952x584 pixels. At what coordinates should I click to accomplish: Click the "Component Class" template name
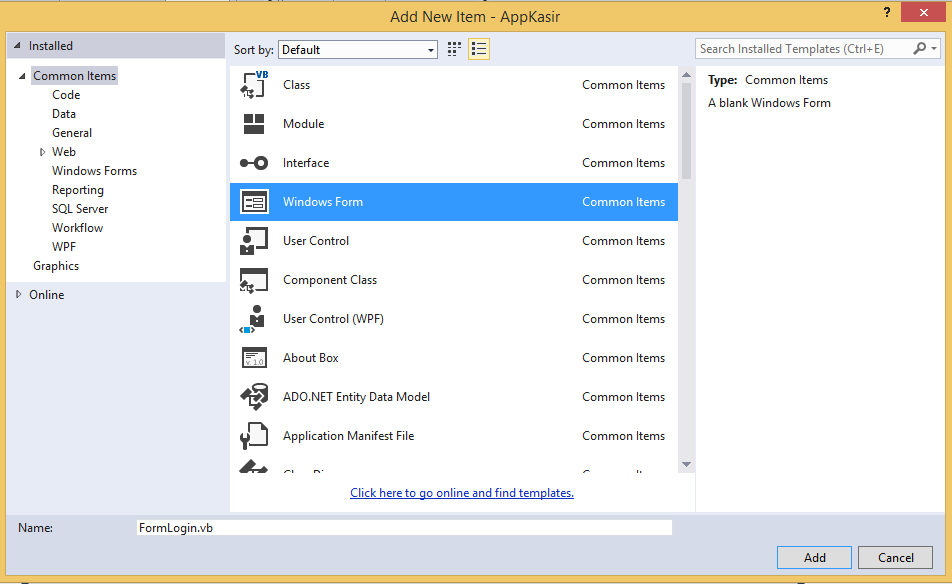tap(330, 280)
